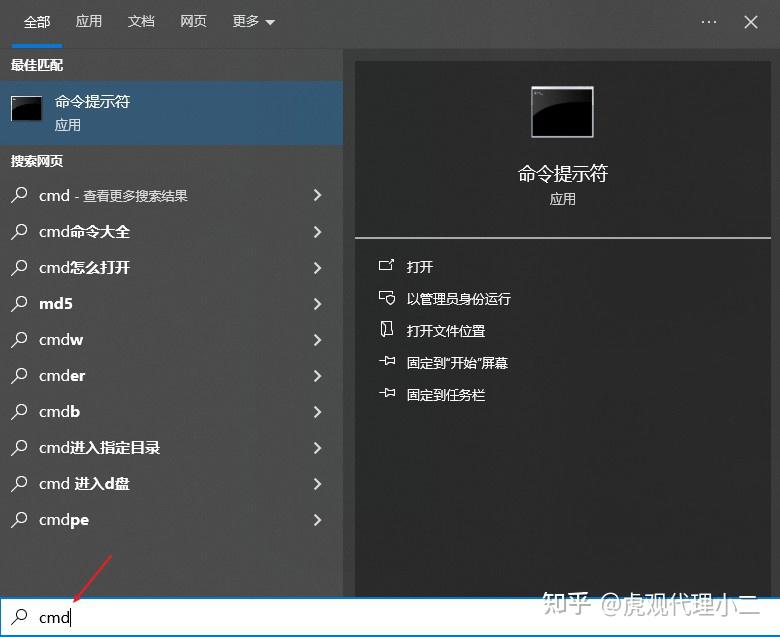780x637 pixels.
Task: Select the cmdw search suggestion
Action: [x=171, y=340]
